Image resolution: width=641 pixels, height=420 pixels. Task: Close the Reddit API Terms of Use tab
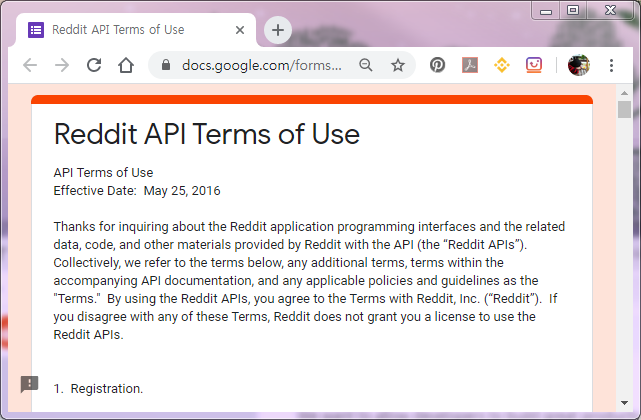(240, 30)
